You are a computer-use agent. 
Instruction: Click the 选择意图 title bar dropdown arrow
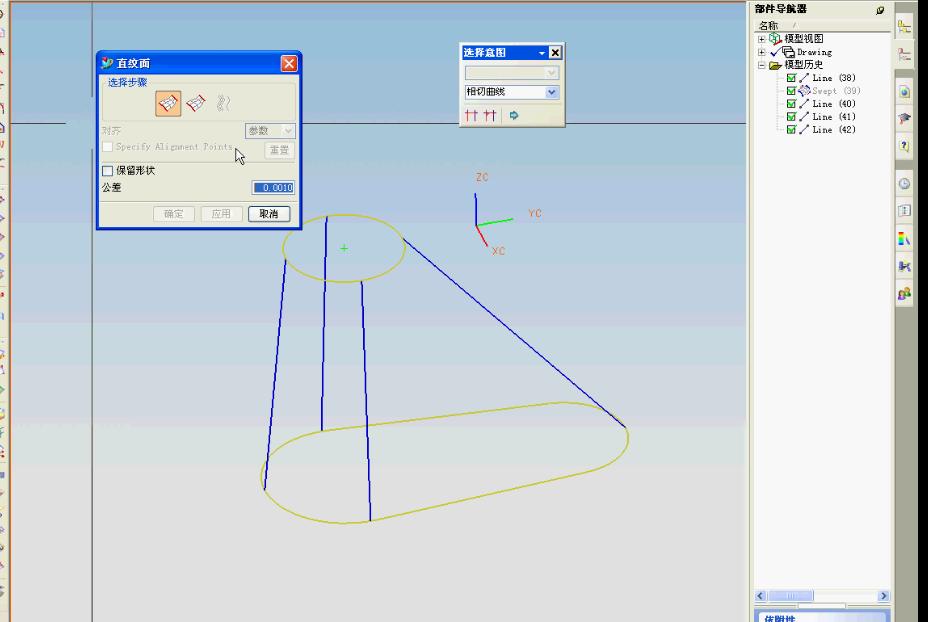542,53
